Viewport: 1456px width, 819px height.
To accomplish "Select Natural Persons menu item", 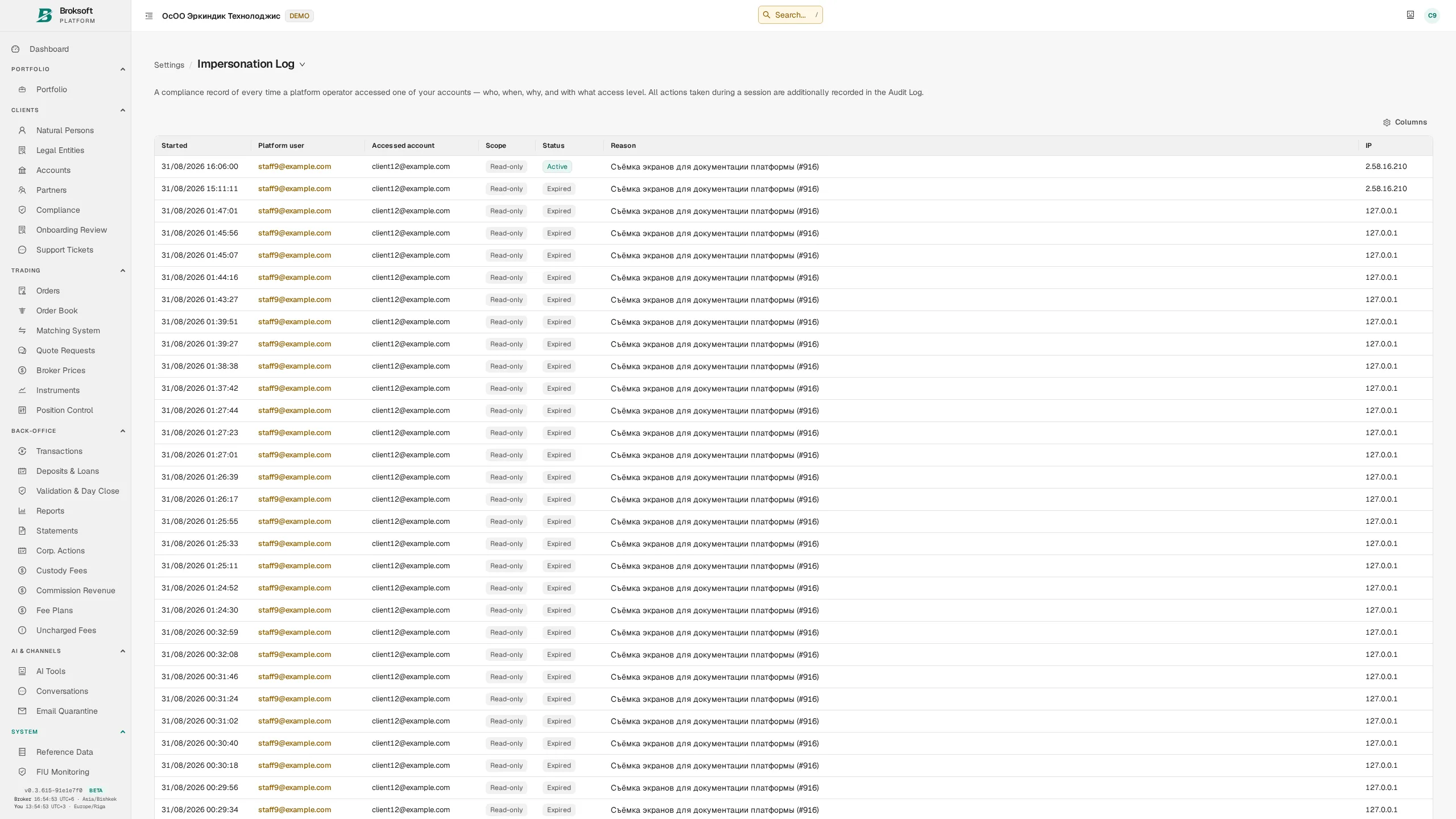I will coord(65,130).
